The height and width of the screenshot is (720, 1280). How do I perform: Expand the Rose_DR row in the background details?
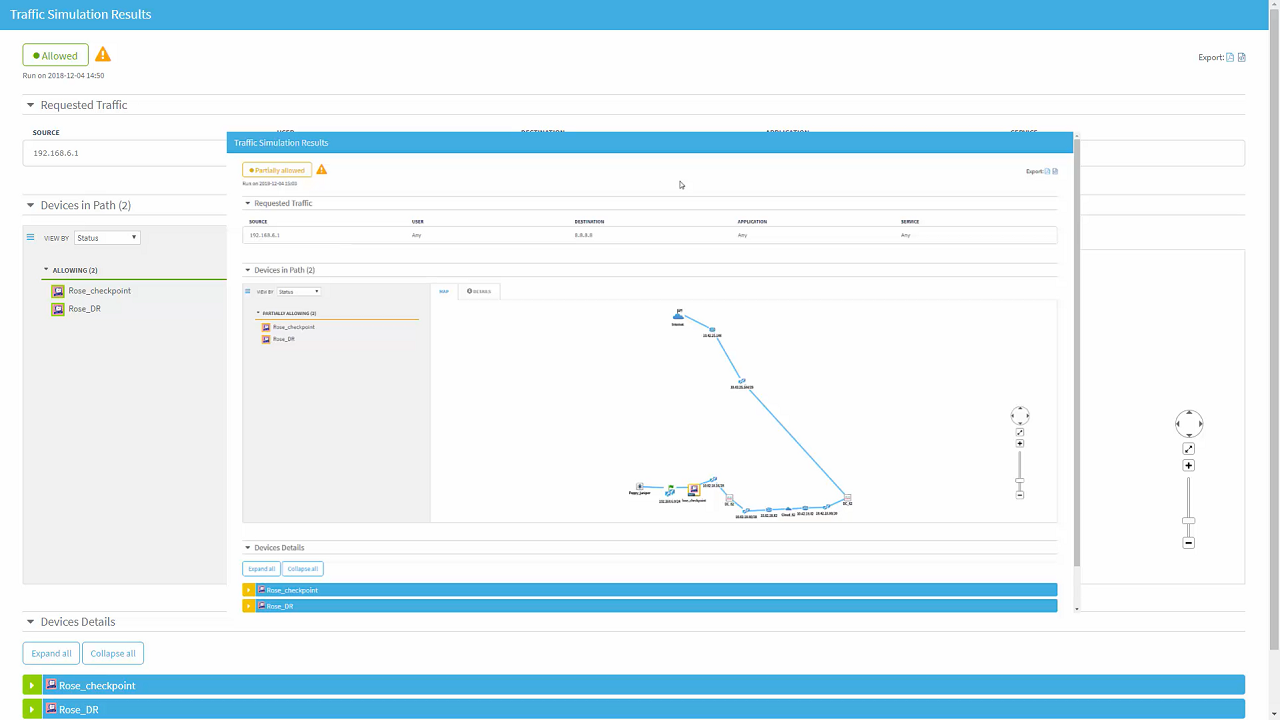32,709
